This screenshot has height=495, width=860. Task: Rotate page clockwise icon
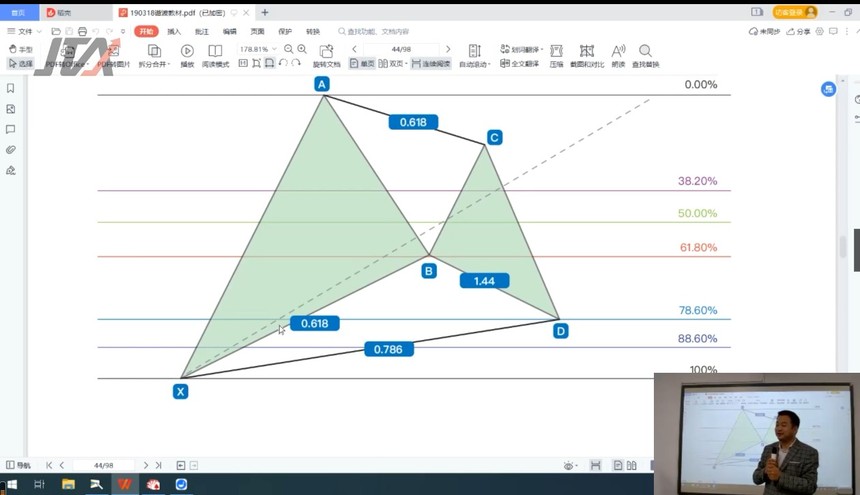click(296, 64)
